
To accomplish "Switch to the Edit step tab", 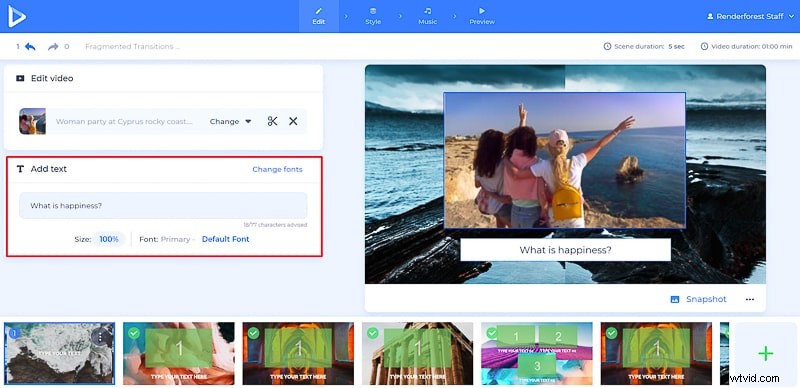I will [x=319, y=16].
